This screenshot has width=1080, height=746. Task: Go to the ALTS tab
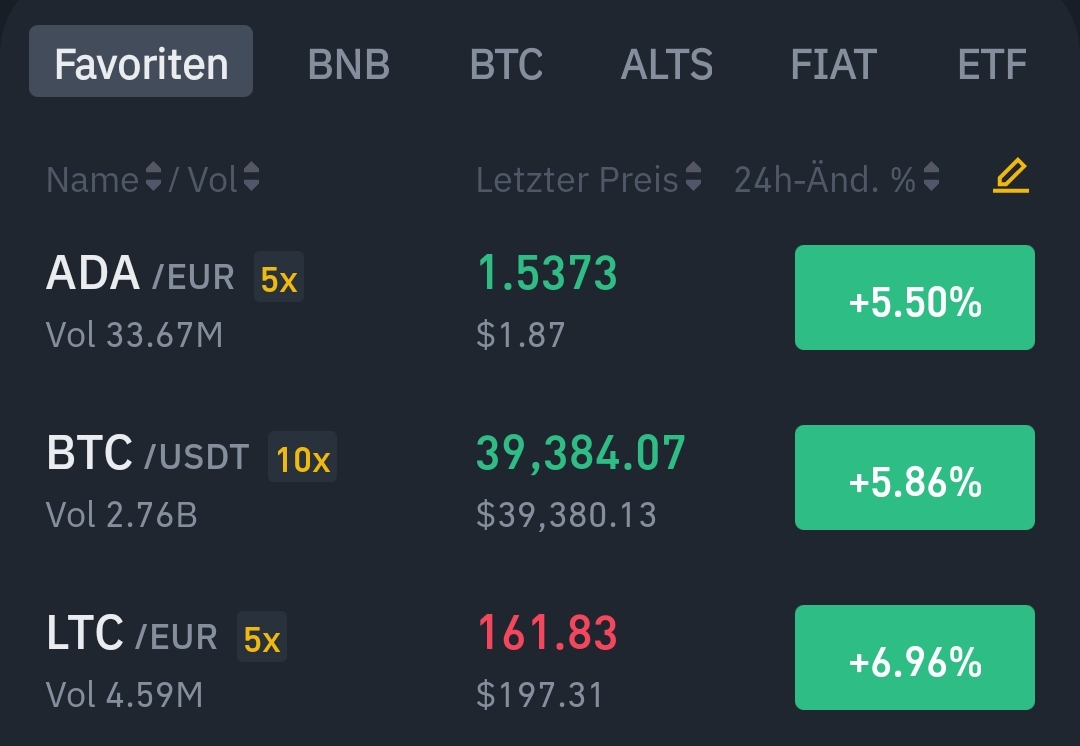667,64
